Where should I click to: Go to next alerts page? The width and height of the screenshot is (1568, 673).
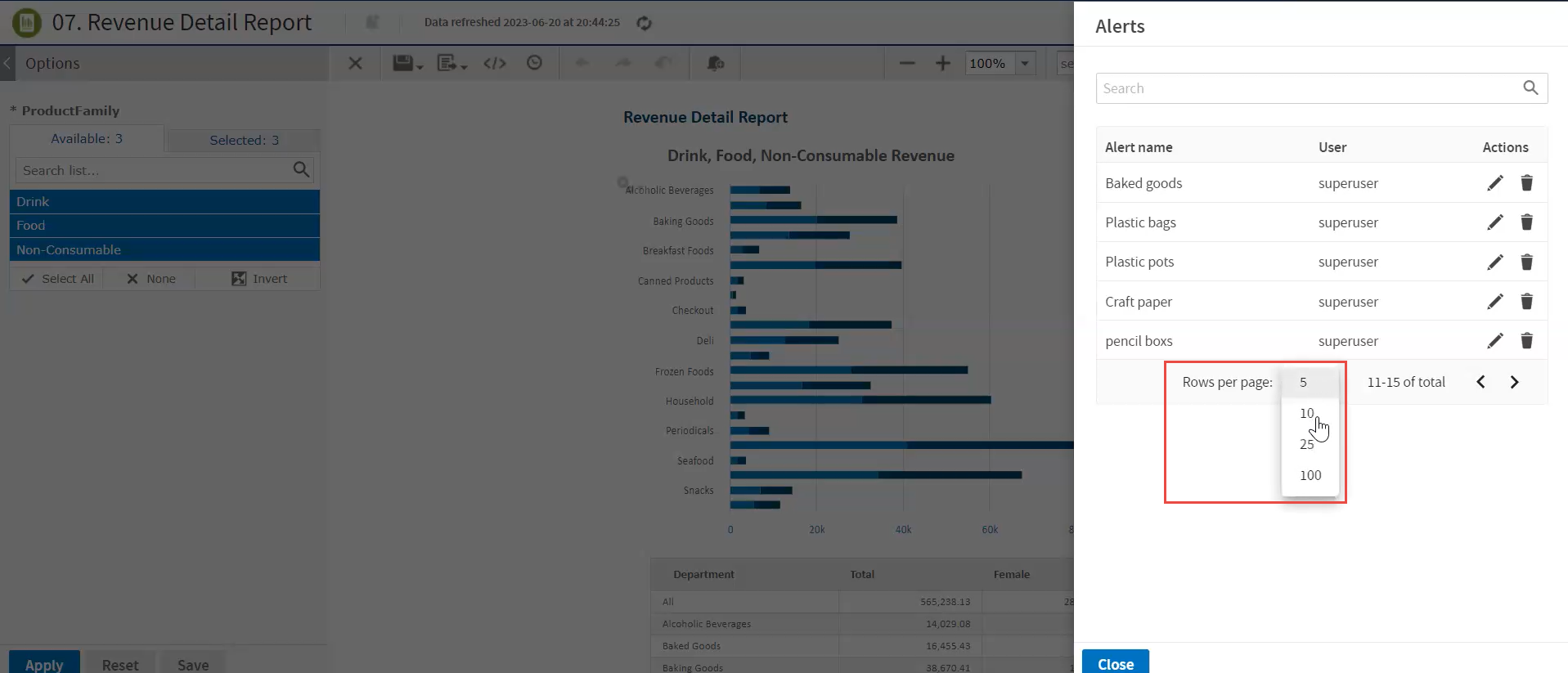click(x=1514, y=382)
